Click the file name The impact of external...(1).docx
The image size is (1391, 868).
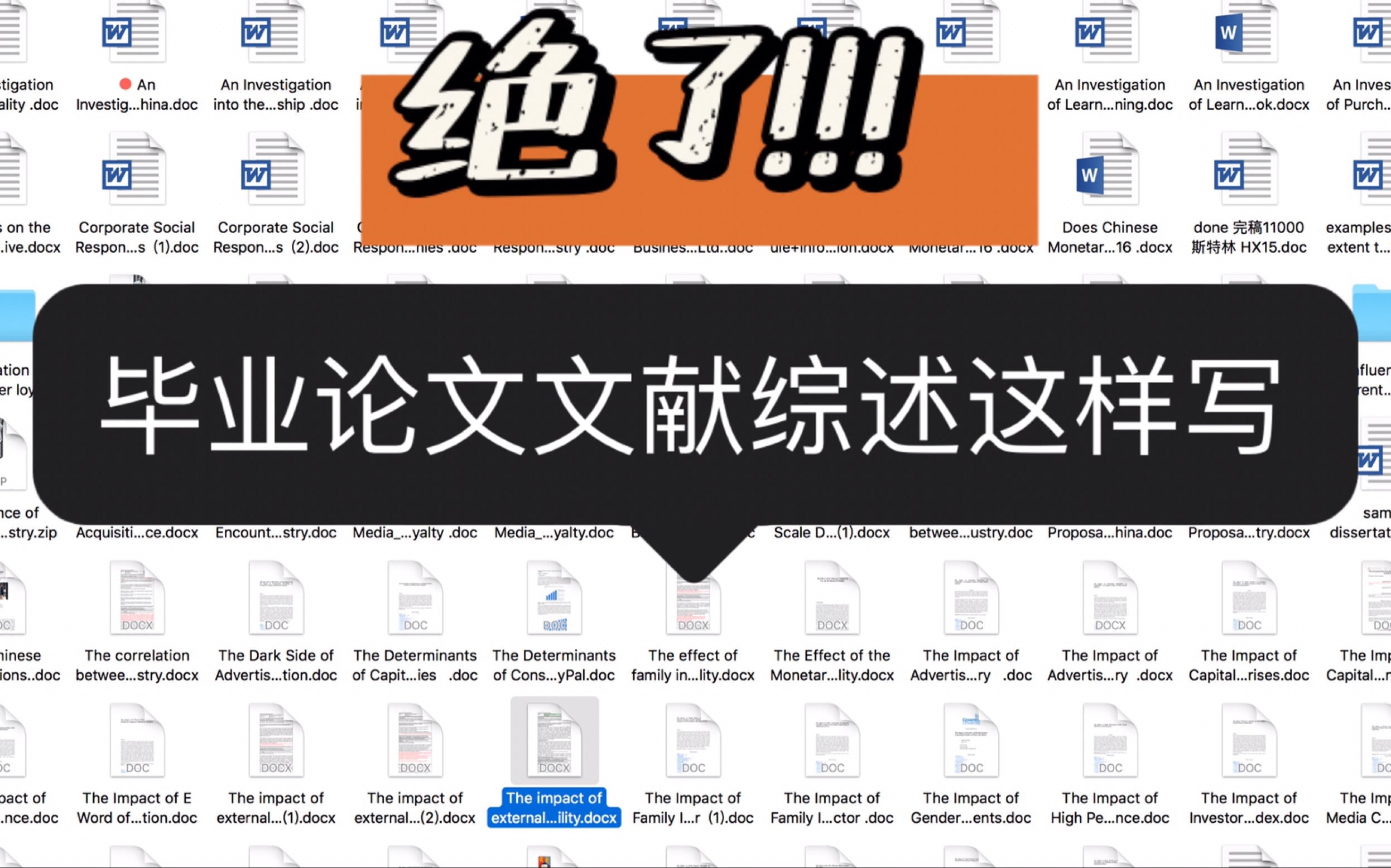pyautogui.click(x=276, y=808)
